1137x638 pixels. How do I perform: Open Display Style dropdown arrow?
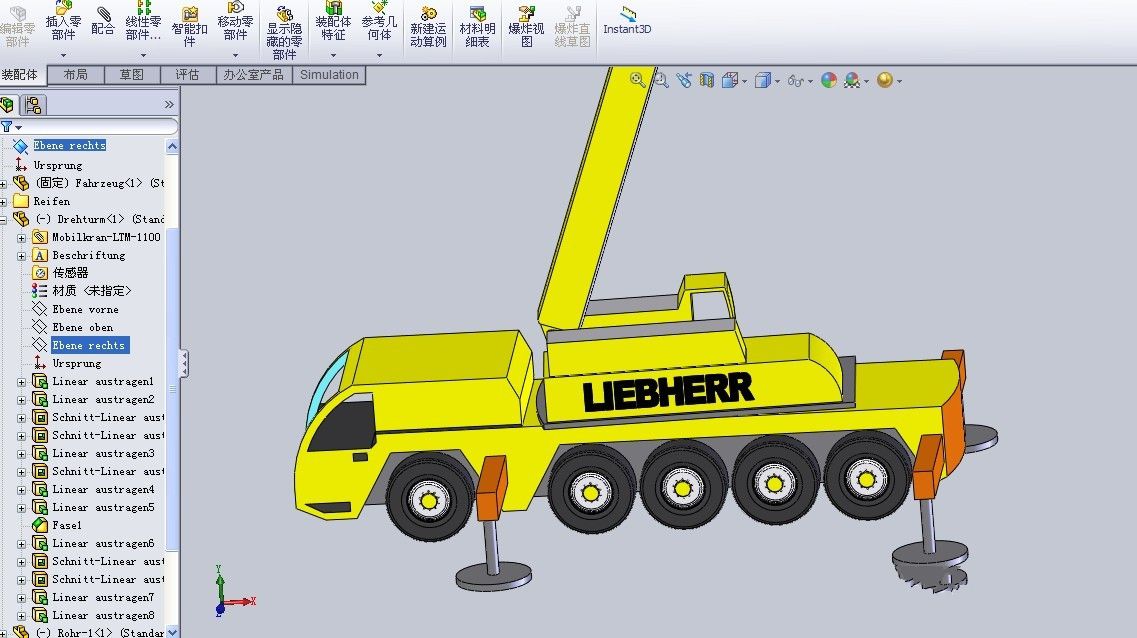(x=777, y=81)
